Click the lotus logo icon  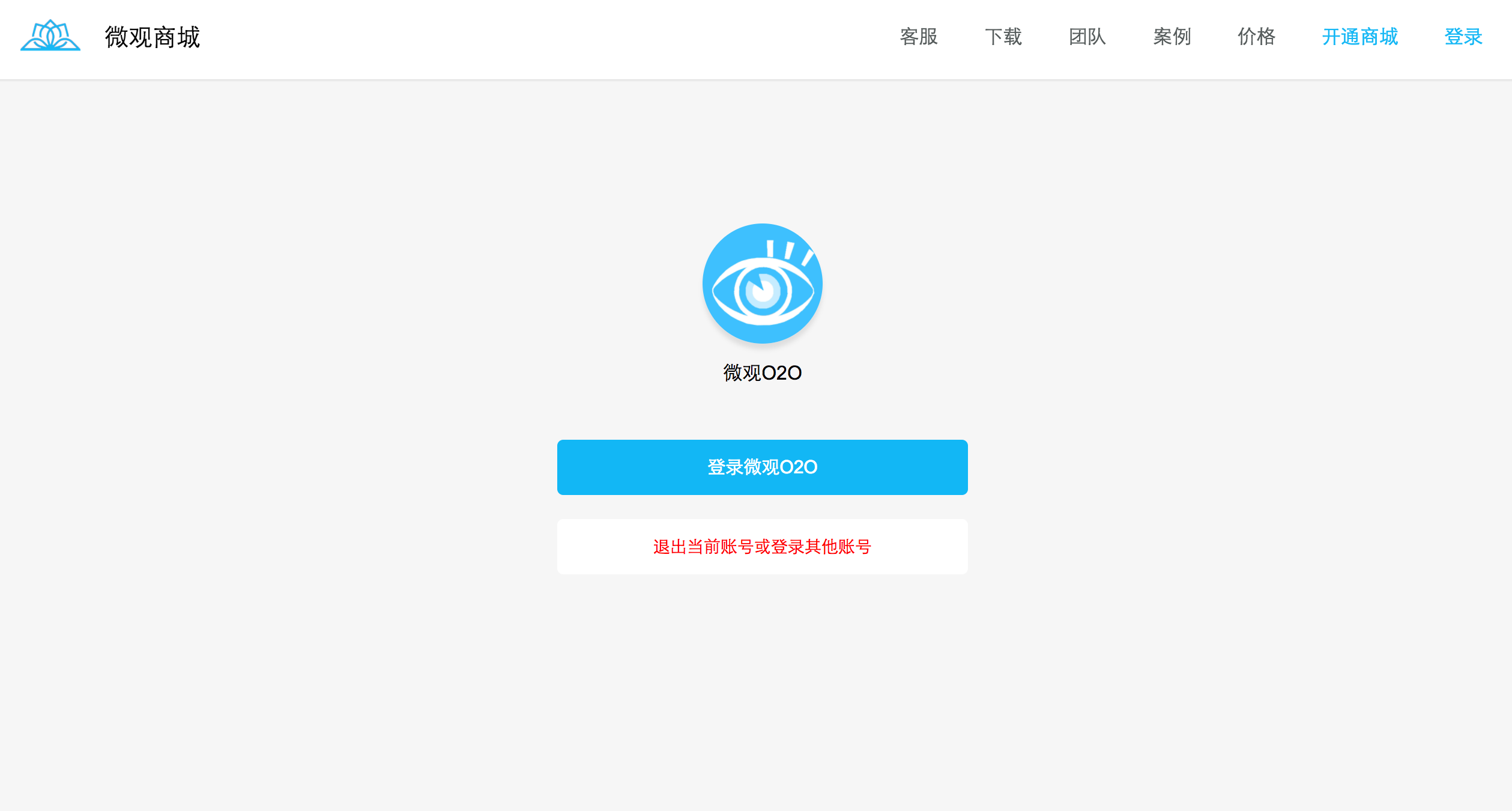[x=50, y=35]
